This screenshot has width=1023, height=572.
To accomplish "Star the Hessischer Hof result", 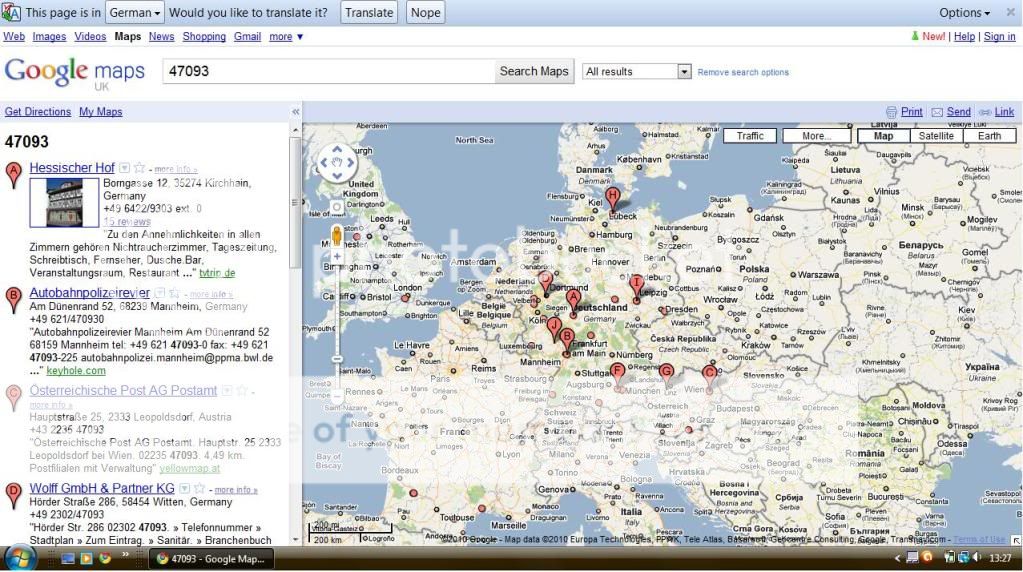I will (x=139, y=168).
